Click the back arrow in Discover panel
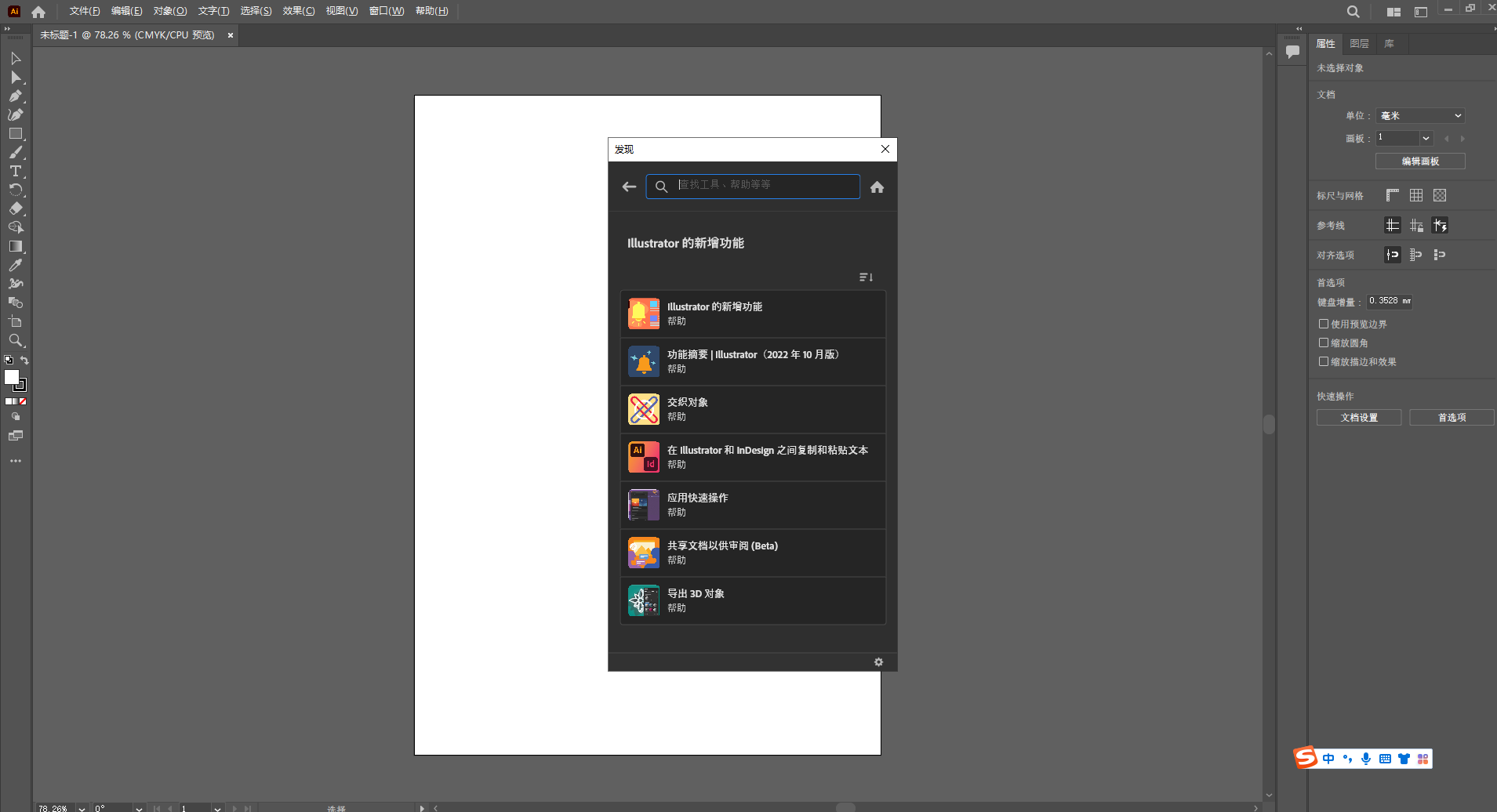1497x812 pixels. [x=629, y=187]
